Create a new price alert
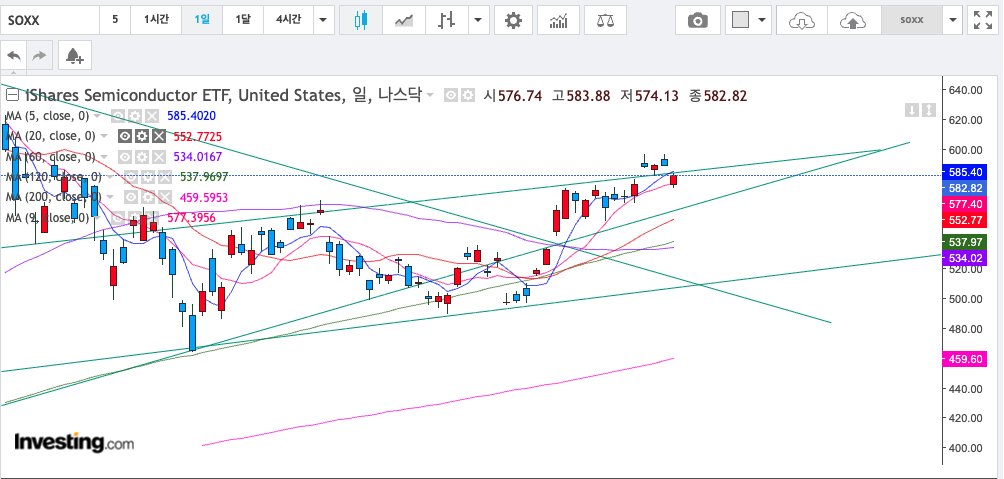This screenshot has height=479, width=1004. (x=74, y=56)
